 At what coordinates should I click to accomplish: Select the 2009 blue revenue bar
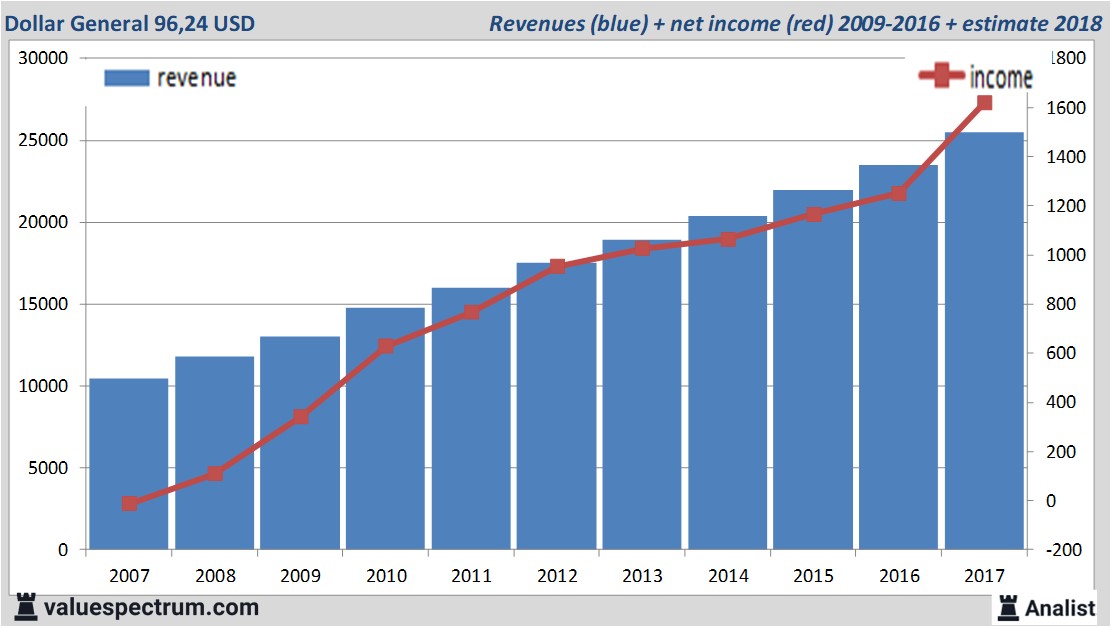coord(300,443)
